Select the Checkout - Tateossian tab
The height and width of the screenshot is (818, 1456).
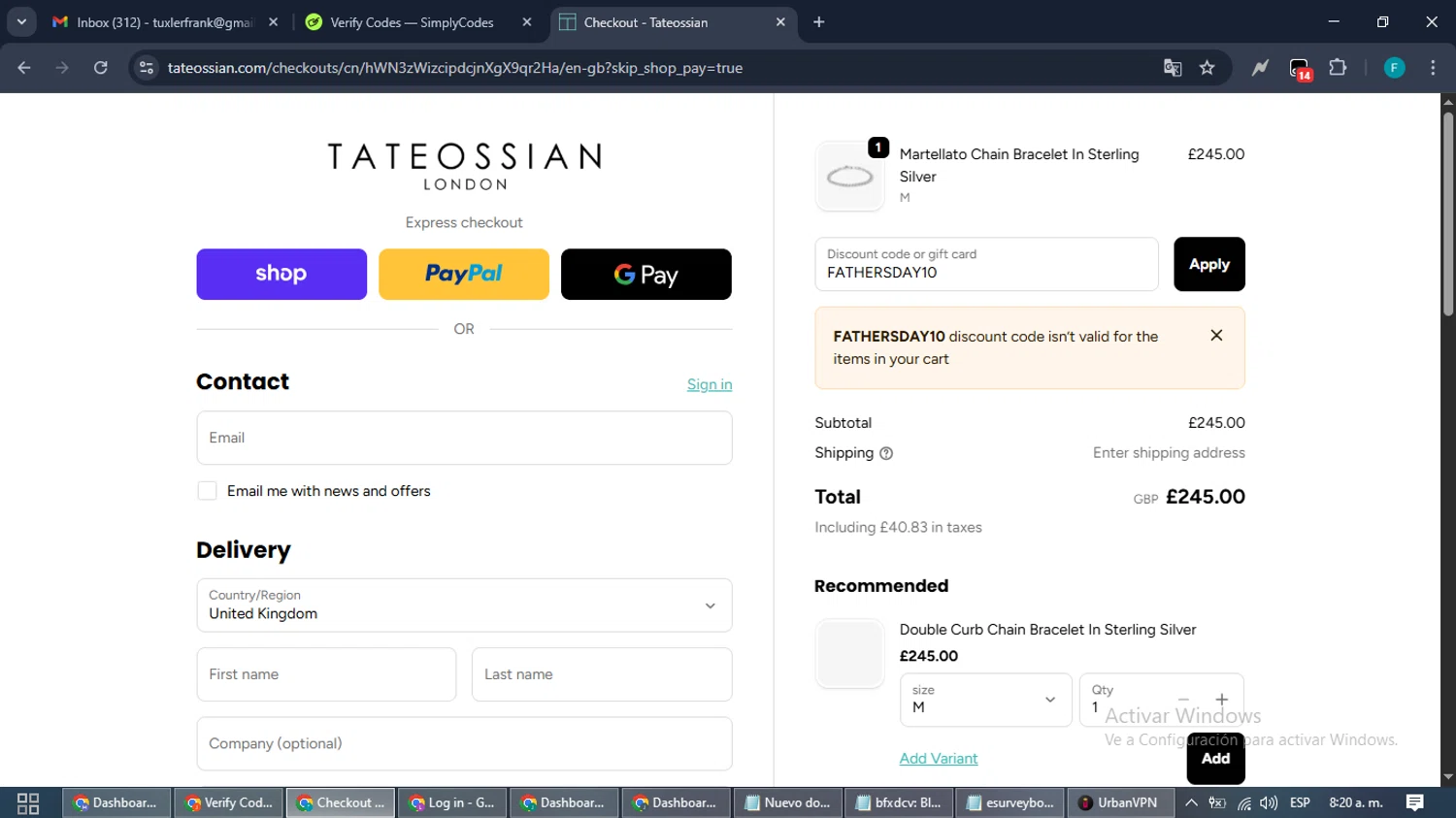pyautogui.click(x=645, y=22)
